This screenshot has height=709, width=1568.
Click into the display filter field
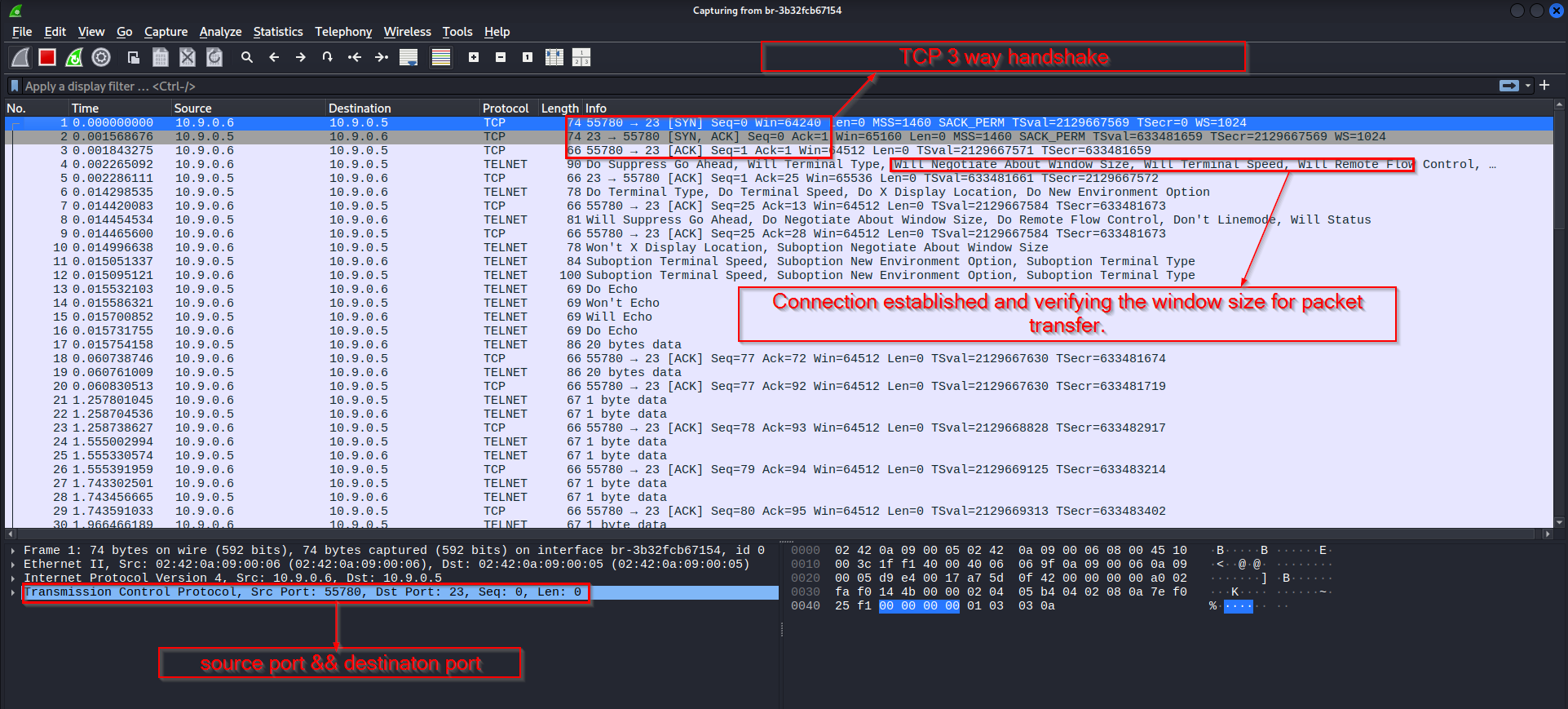[734, 86]
